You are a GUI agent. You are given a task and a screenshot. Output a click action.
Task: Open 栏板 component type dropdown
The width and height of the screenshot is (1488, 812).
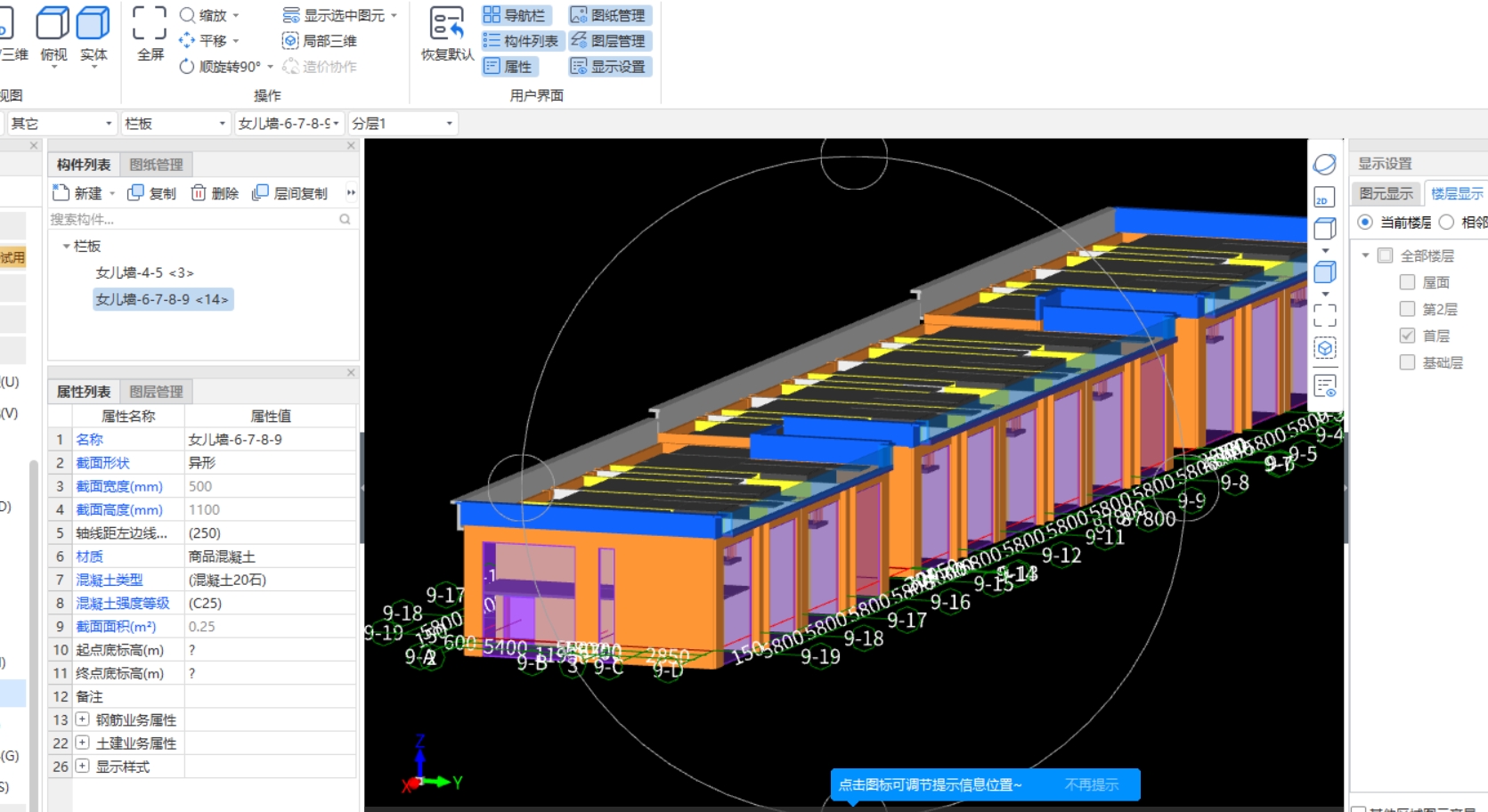(x=175, y=124)
